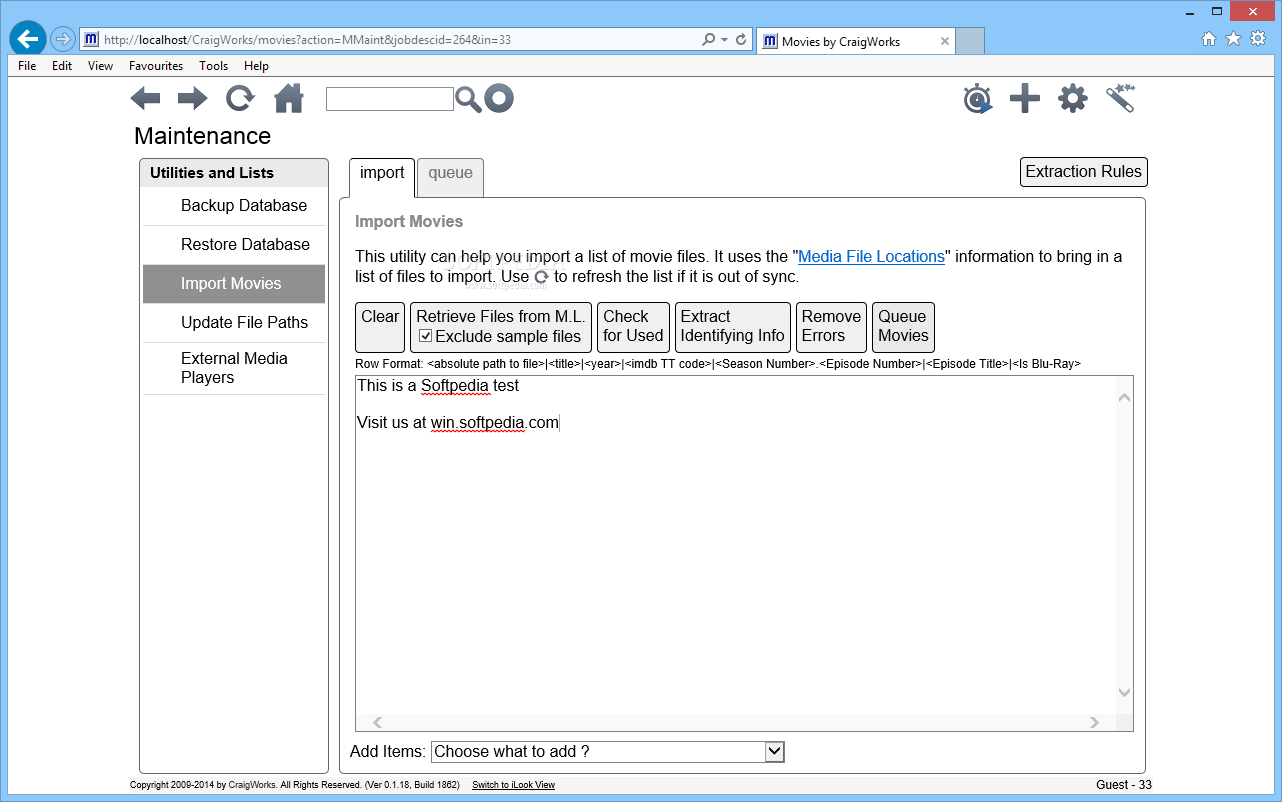
Task: Click the Guest - 33 status text
Action: (x=1124, y=785)
